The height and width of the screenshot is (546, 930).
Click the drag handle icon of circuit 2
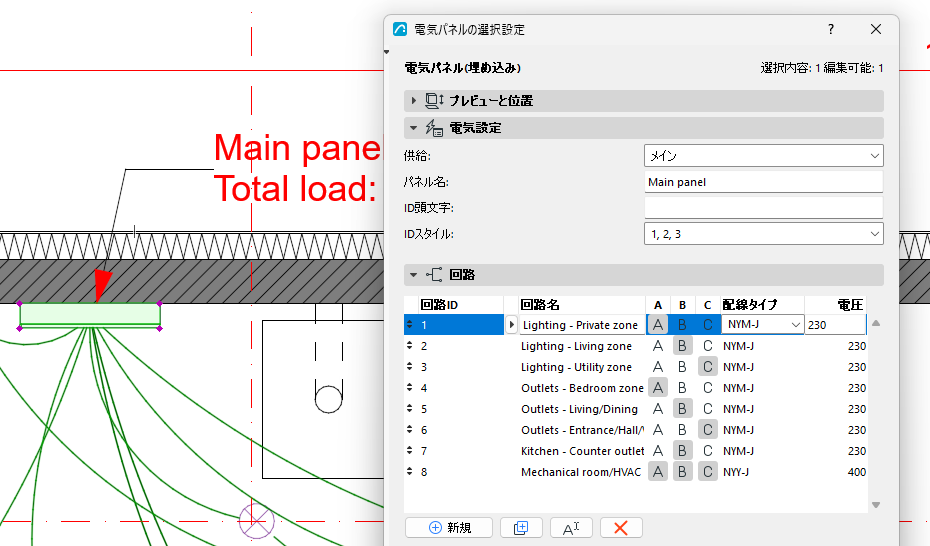(409, 346)
